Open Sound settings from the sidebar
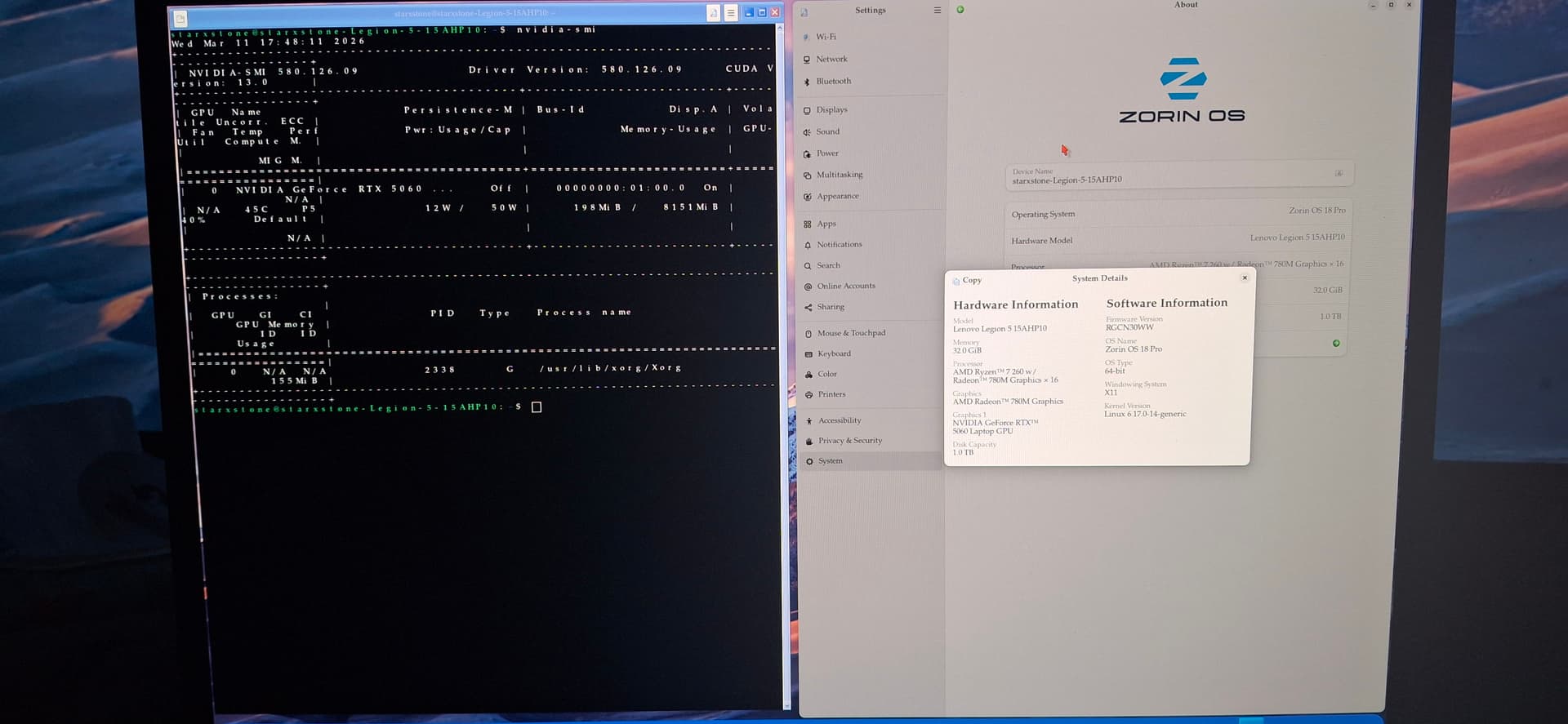 click(x=870, y=131)
